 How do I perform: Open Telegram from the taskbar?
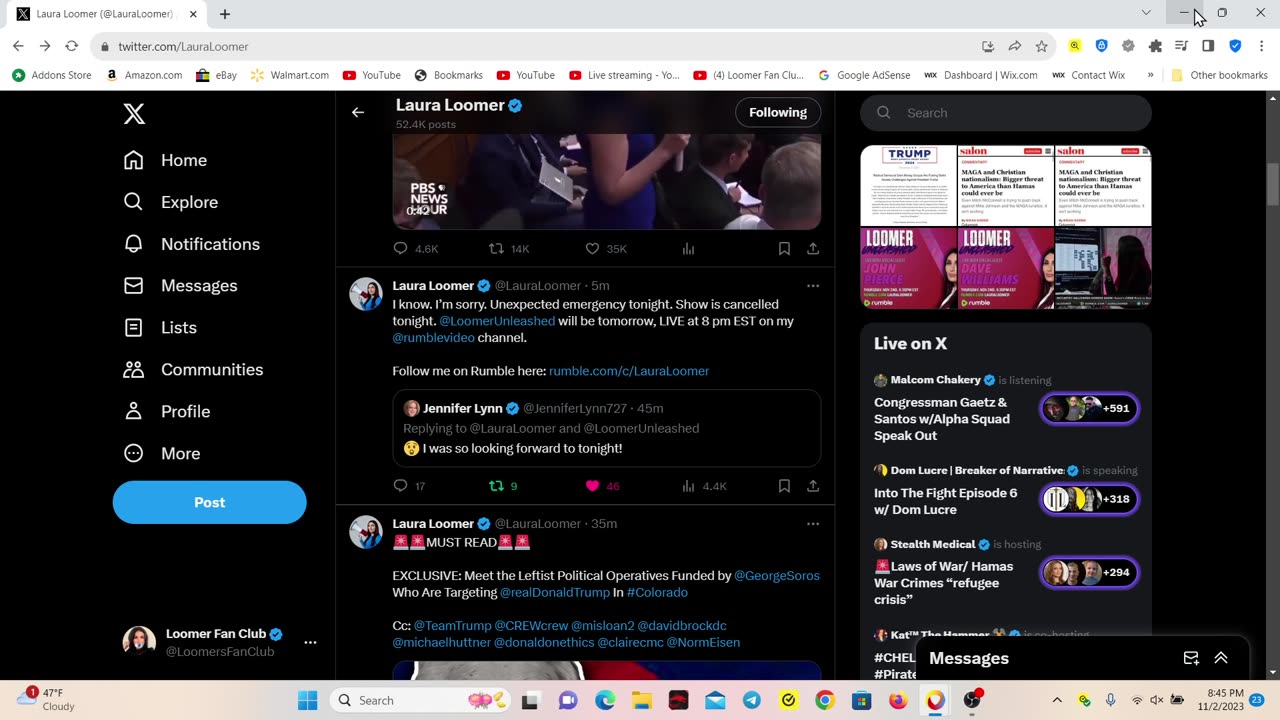pos(751,700)
